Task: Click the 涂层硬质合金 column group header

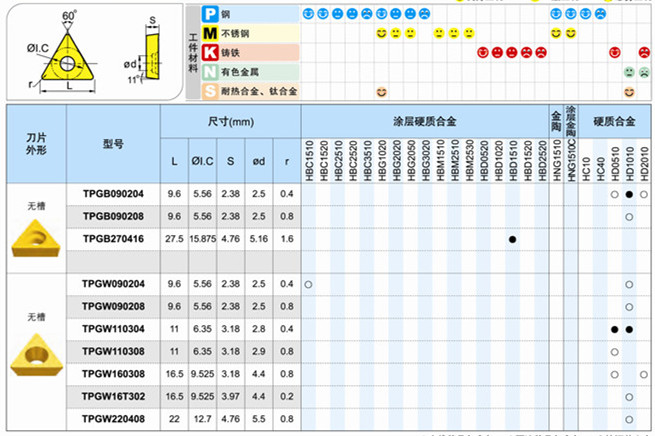Action: [424, 121]
